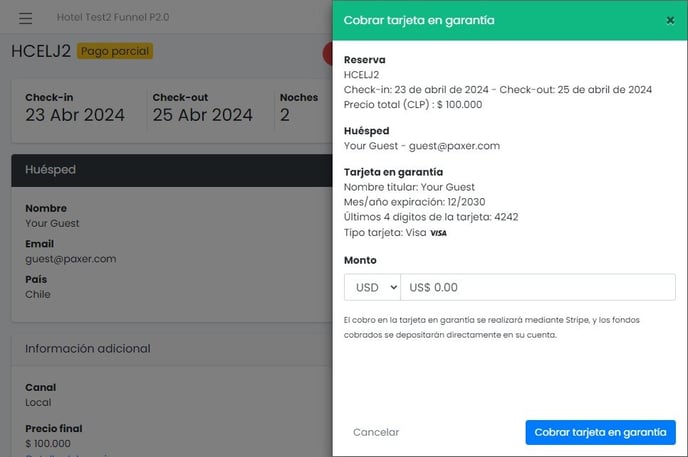This screenshot has height=457, width=688.
Task: Click the dark Huésped section header
Action: tap(172, 170)
